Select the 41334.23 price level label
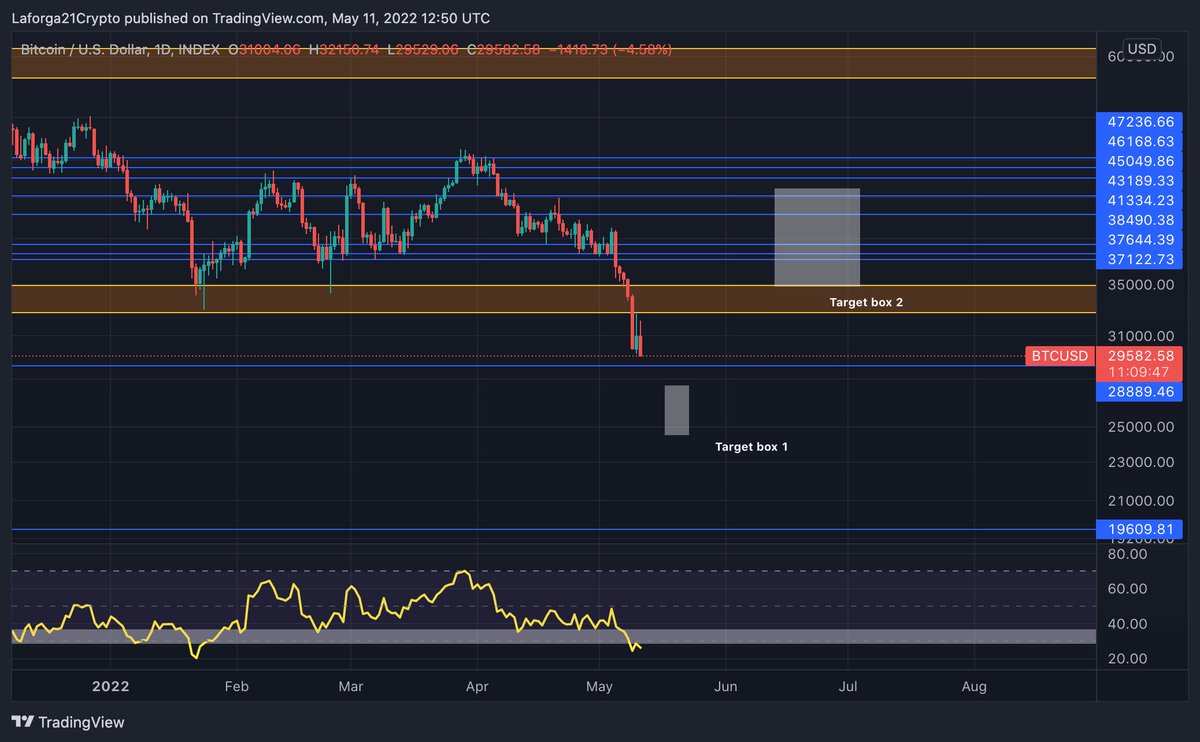Viewport: 1200px width, 742px height. coord(1141,200)
